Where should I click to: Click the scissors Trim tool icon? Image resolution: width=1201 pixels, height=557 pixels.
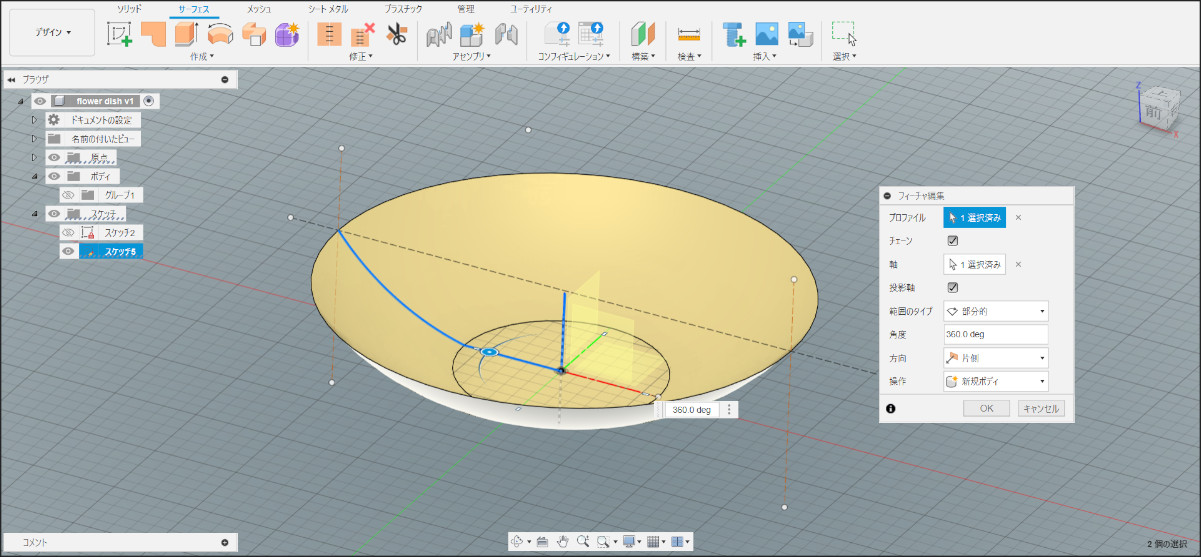396,34
